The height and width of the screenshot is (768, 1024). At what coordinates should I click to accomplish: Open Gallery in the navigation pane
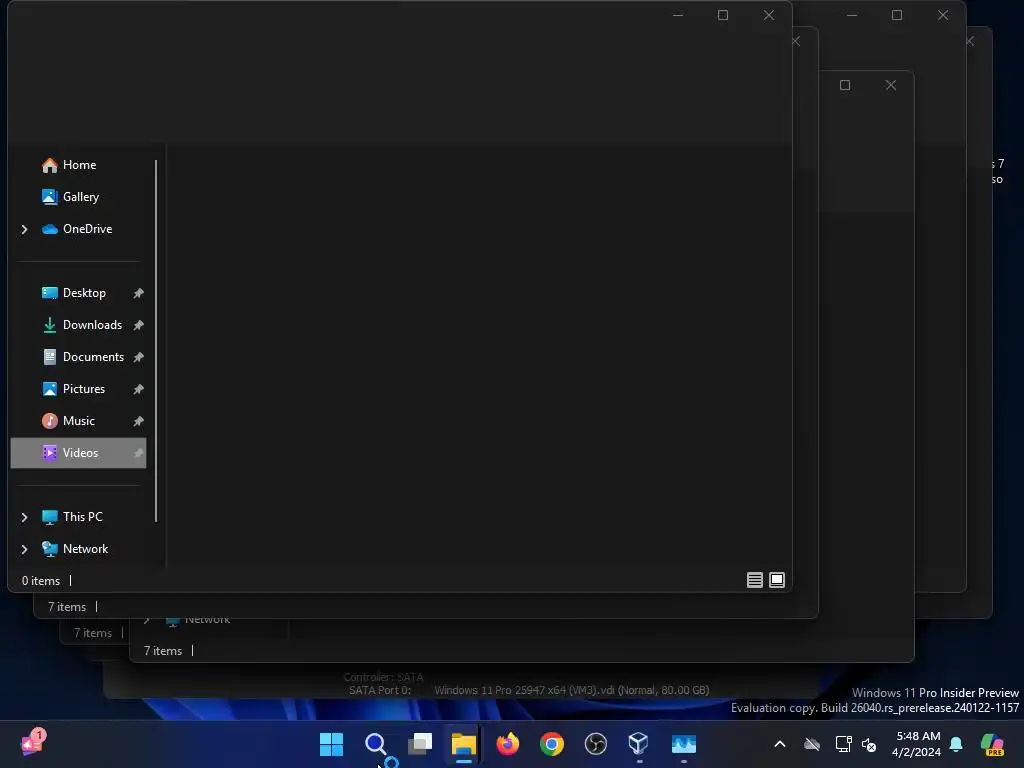(x=80, y=197)
